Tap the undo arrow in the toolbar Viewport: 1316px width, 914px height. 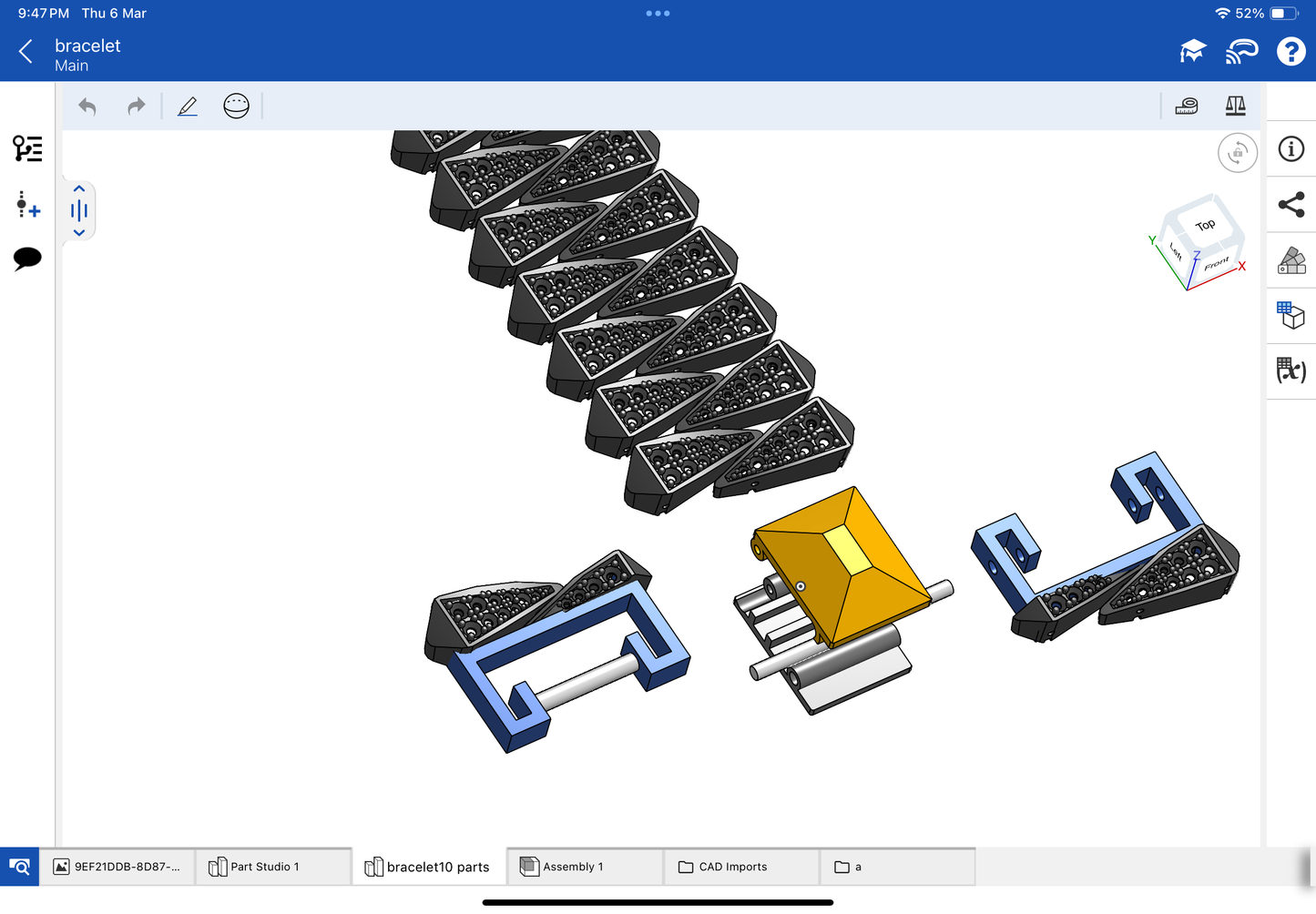coord(87,107)
